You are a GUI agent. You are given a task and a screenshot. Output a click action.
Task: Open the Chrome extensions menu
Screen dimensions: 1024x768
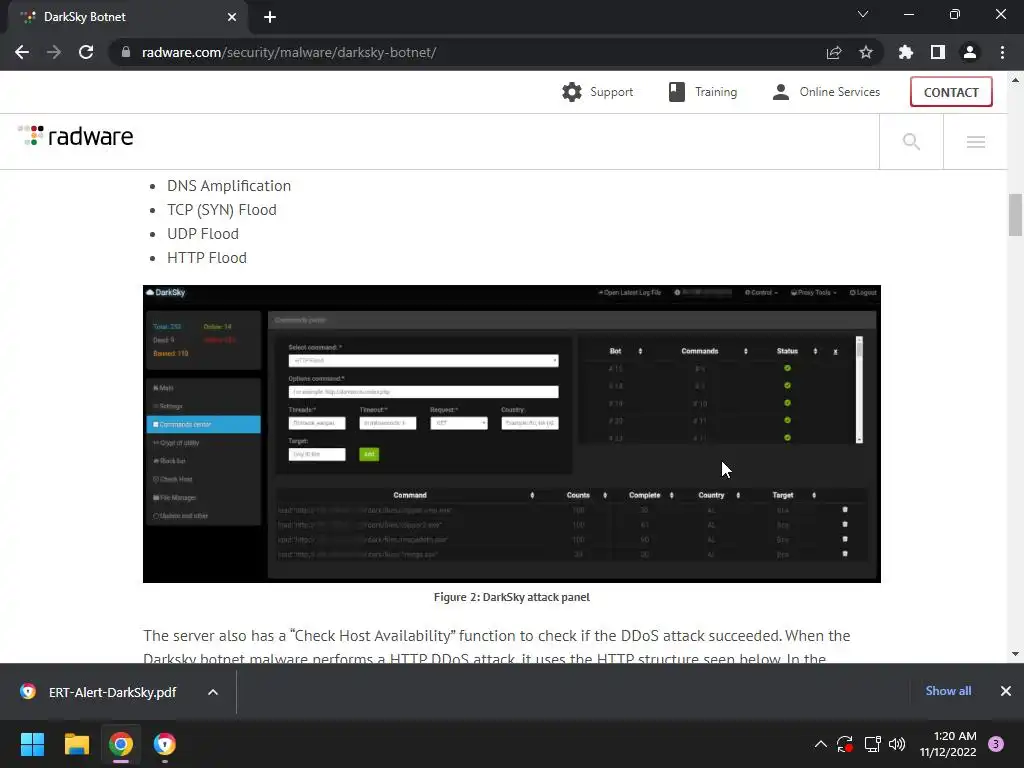click(906, 52)
